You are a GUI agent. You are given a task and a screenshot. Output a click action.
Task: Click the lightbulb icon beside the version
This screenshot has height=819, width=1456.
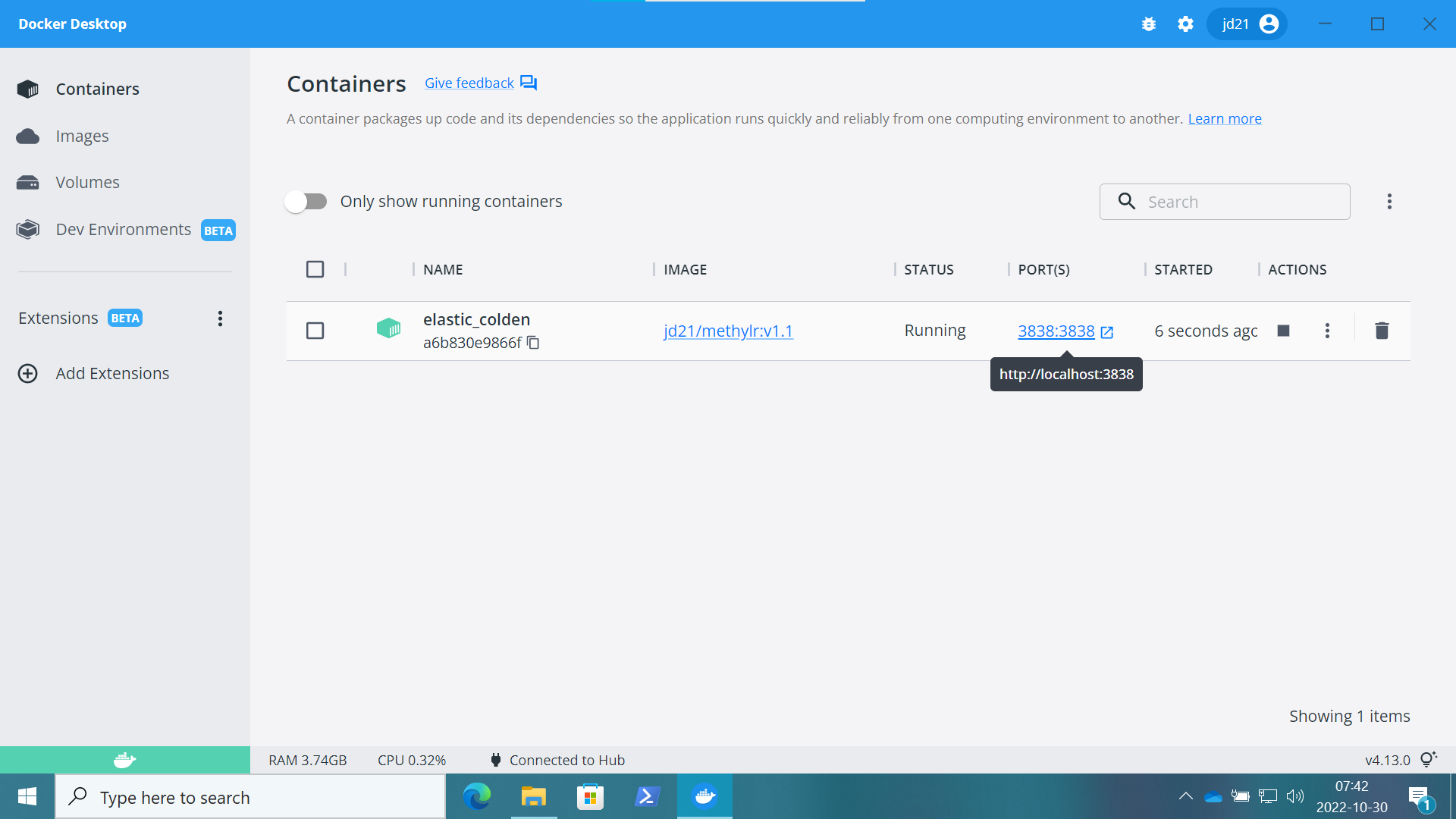[1429, 759]
